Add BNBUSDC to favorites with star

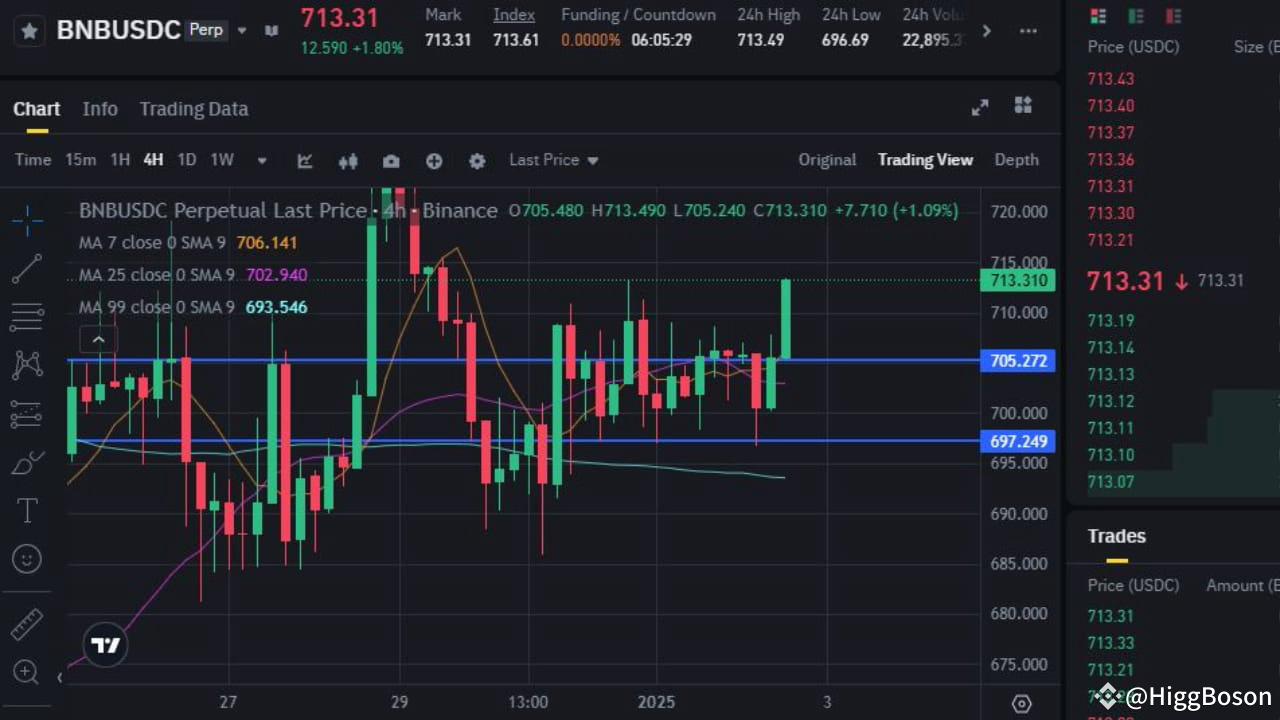point(30,30)
